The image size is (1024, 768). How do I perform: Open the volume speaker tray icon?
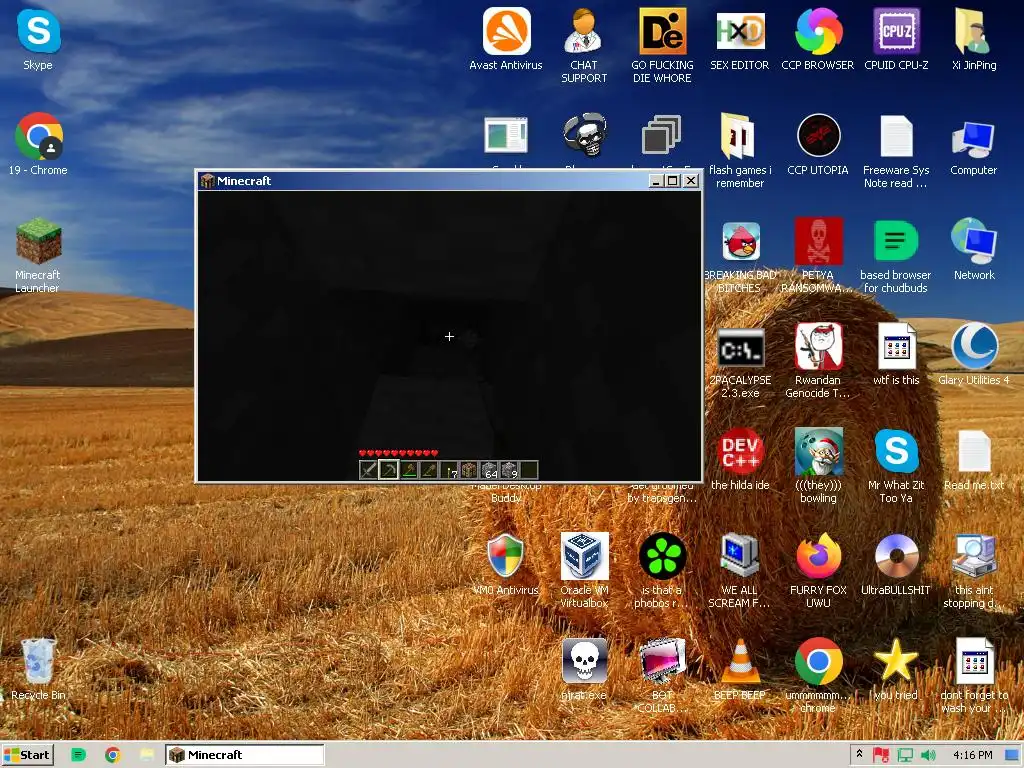[928, 755]
